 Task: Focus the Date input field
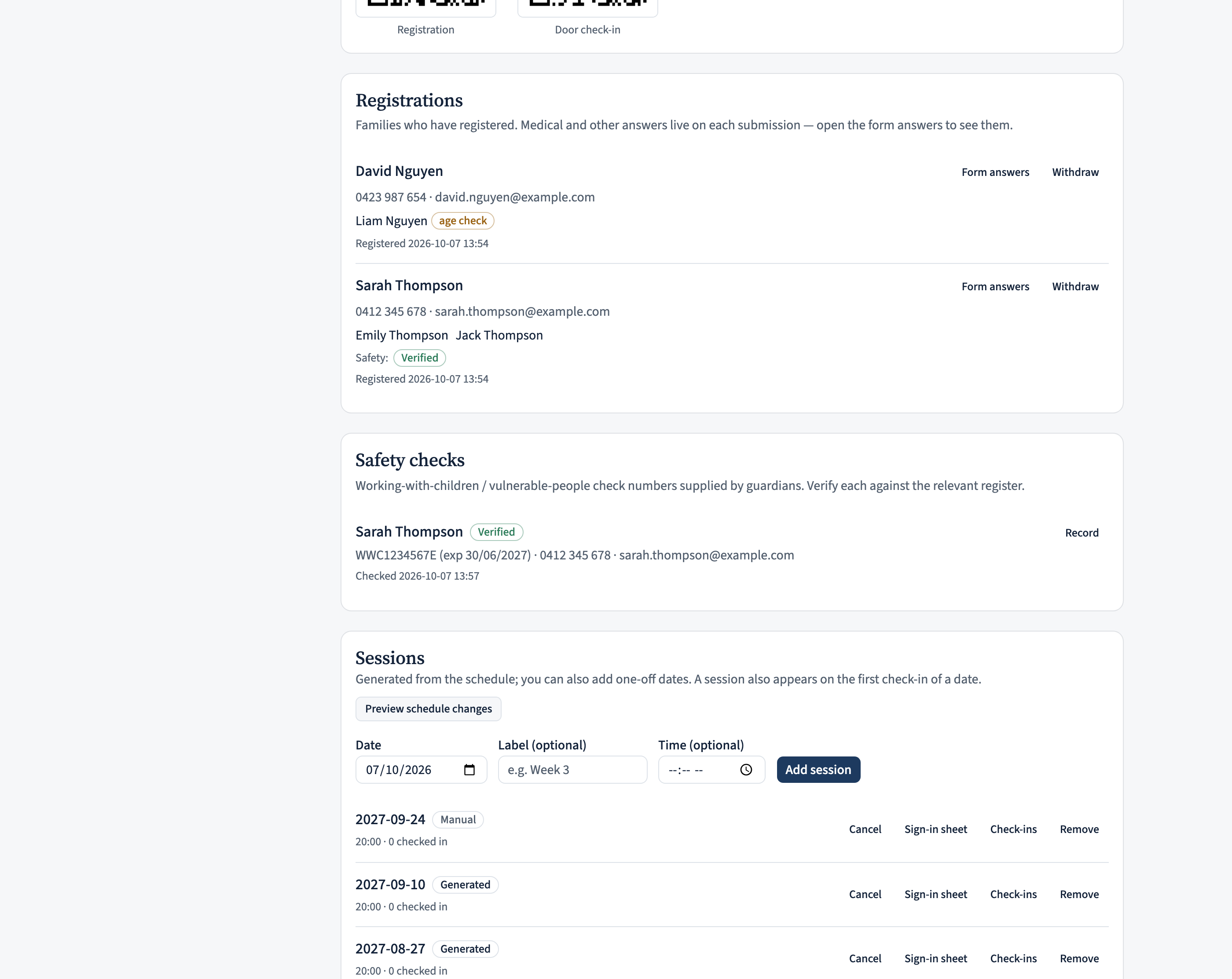pos(421,769)
